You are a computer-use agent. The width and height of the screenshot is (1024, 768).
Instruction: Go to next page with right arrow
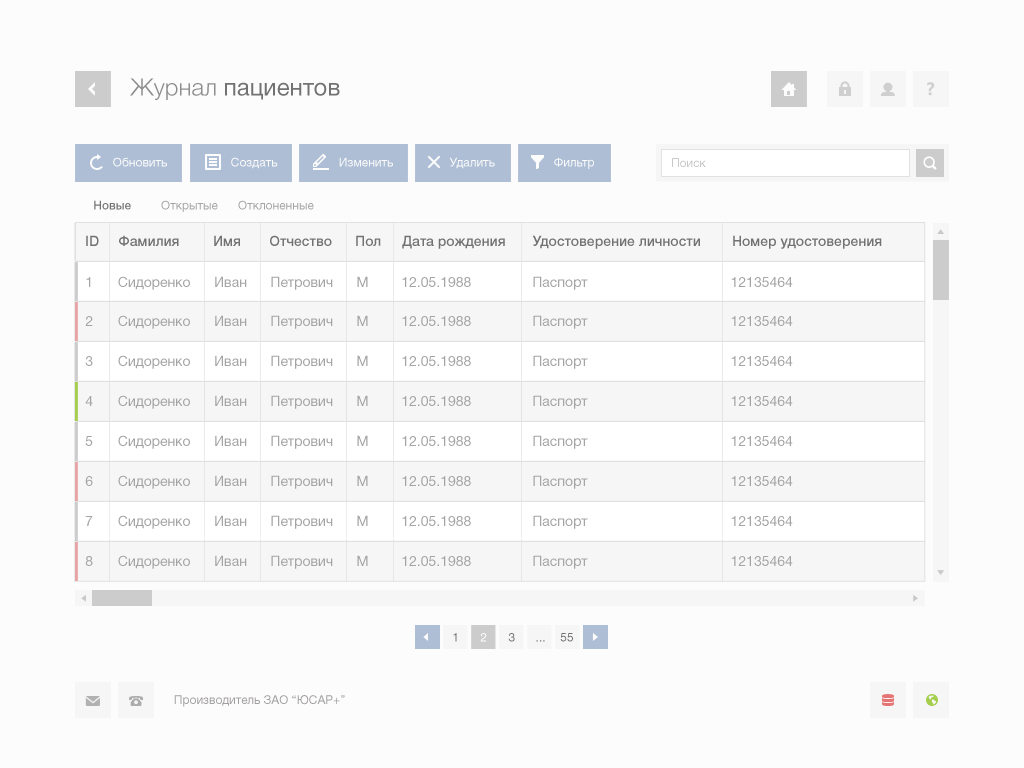[x=595, y=637]
